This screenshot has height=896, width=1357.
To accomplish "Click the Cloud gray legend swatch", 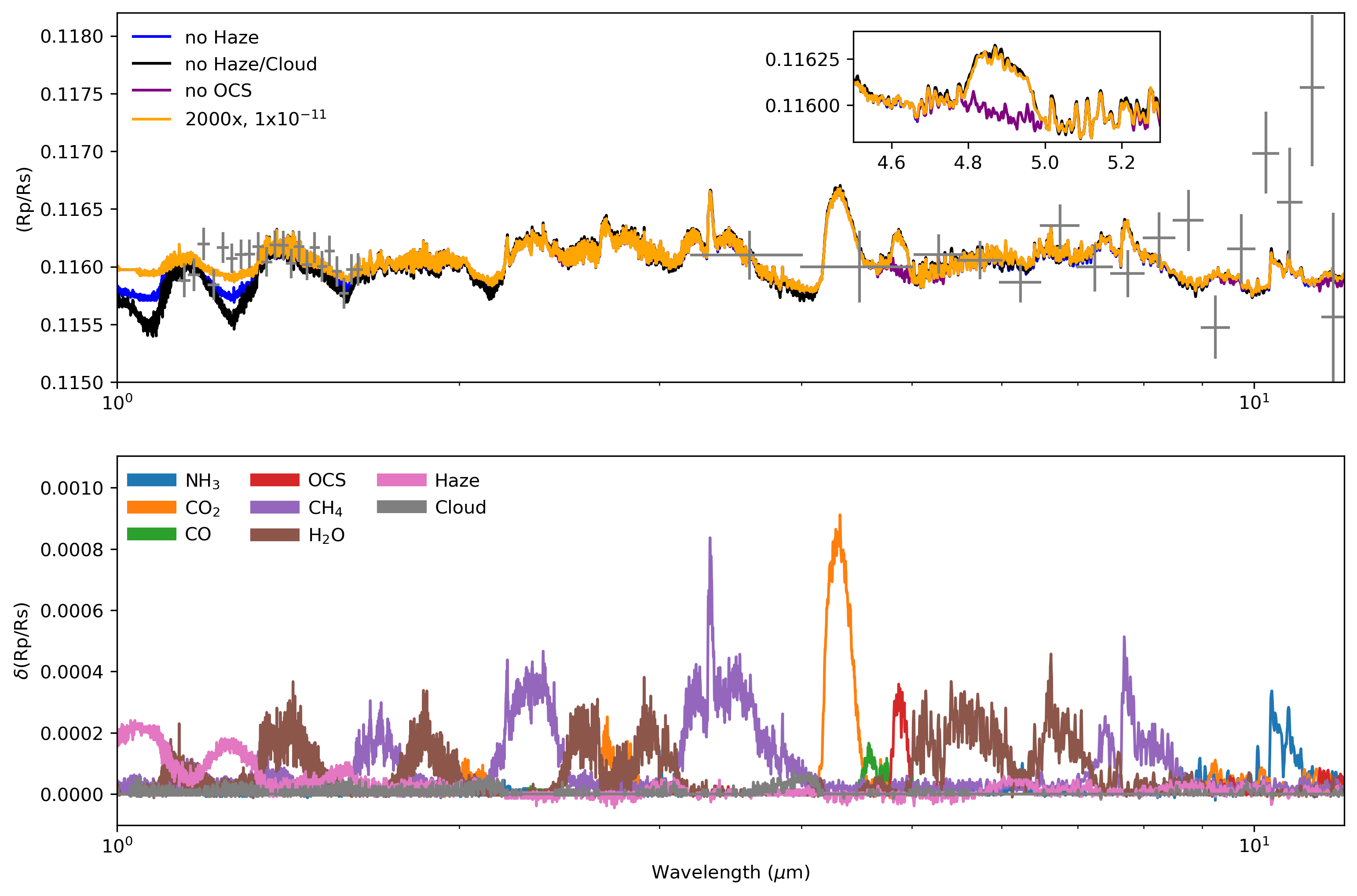I will pyautogui.click(x=402, y=507).
